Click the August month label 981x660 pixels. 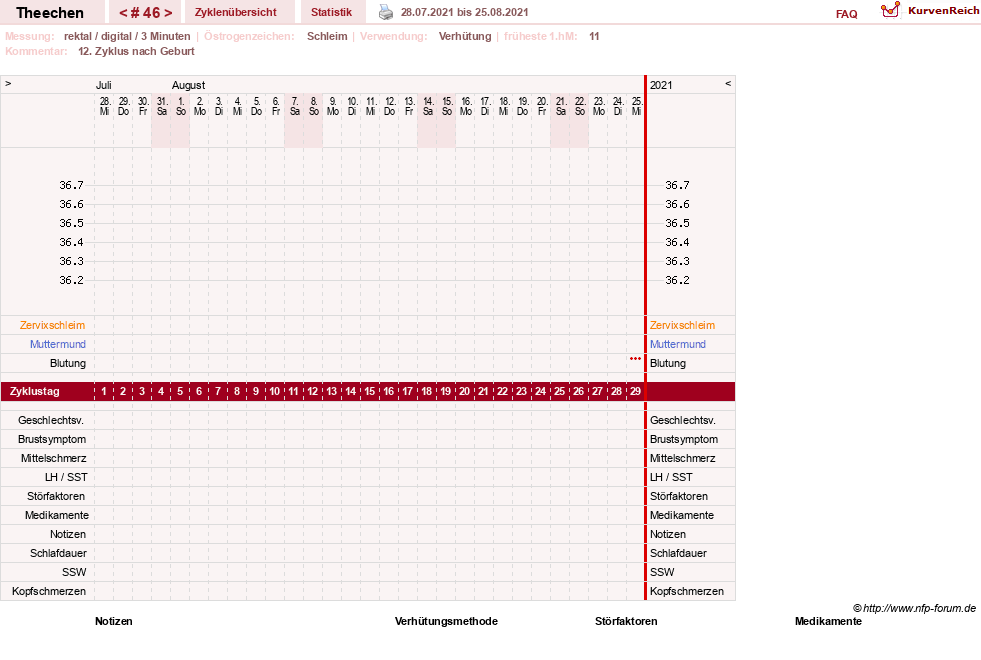pyautogui.click(x=188, y=85)
